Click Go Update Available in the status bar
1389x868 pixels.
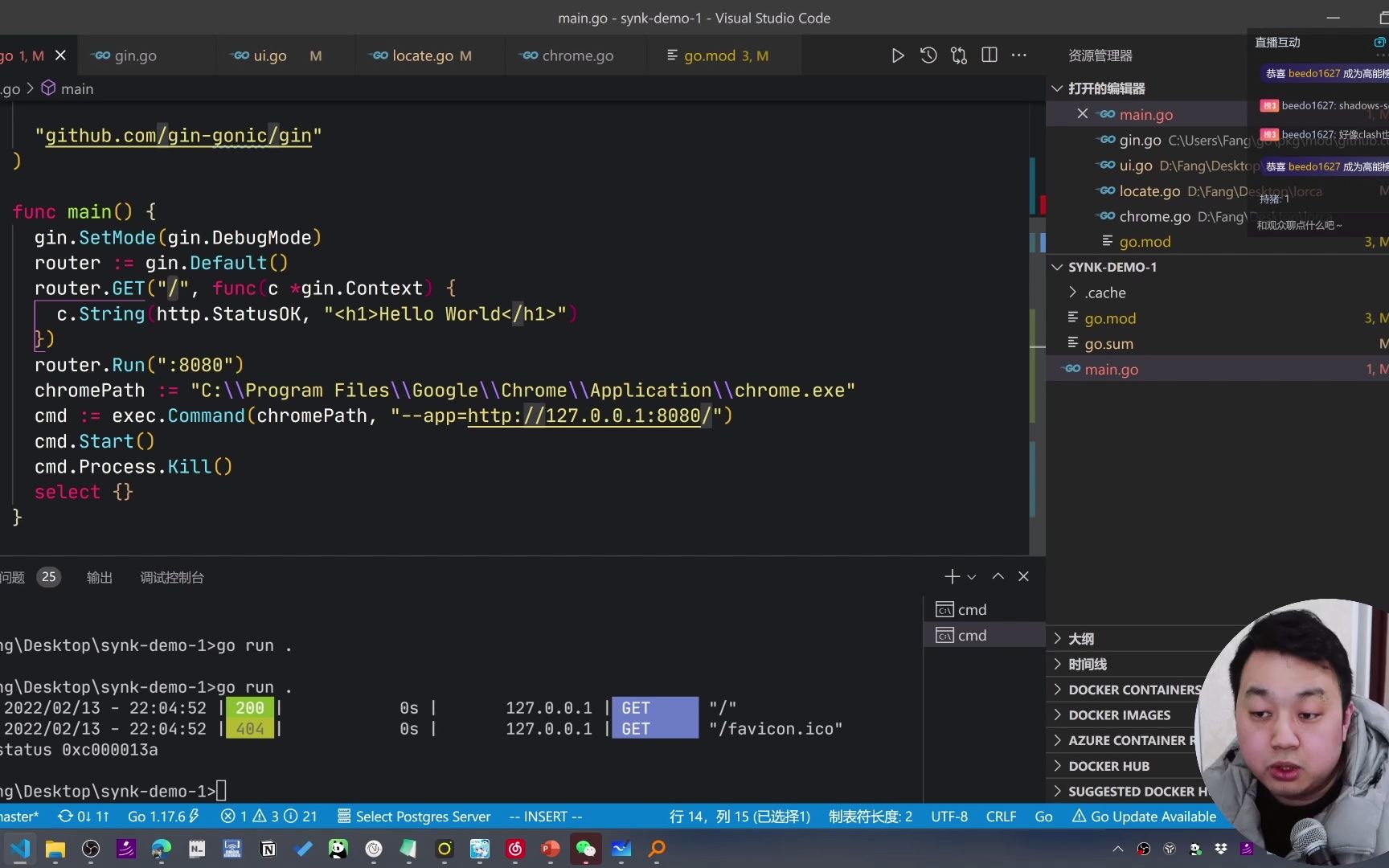(1145, 817)
